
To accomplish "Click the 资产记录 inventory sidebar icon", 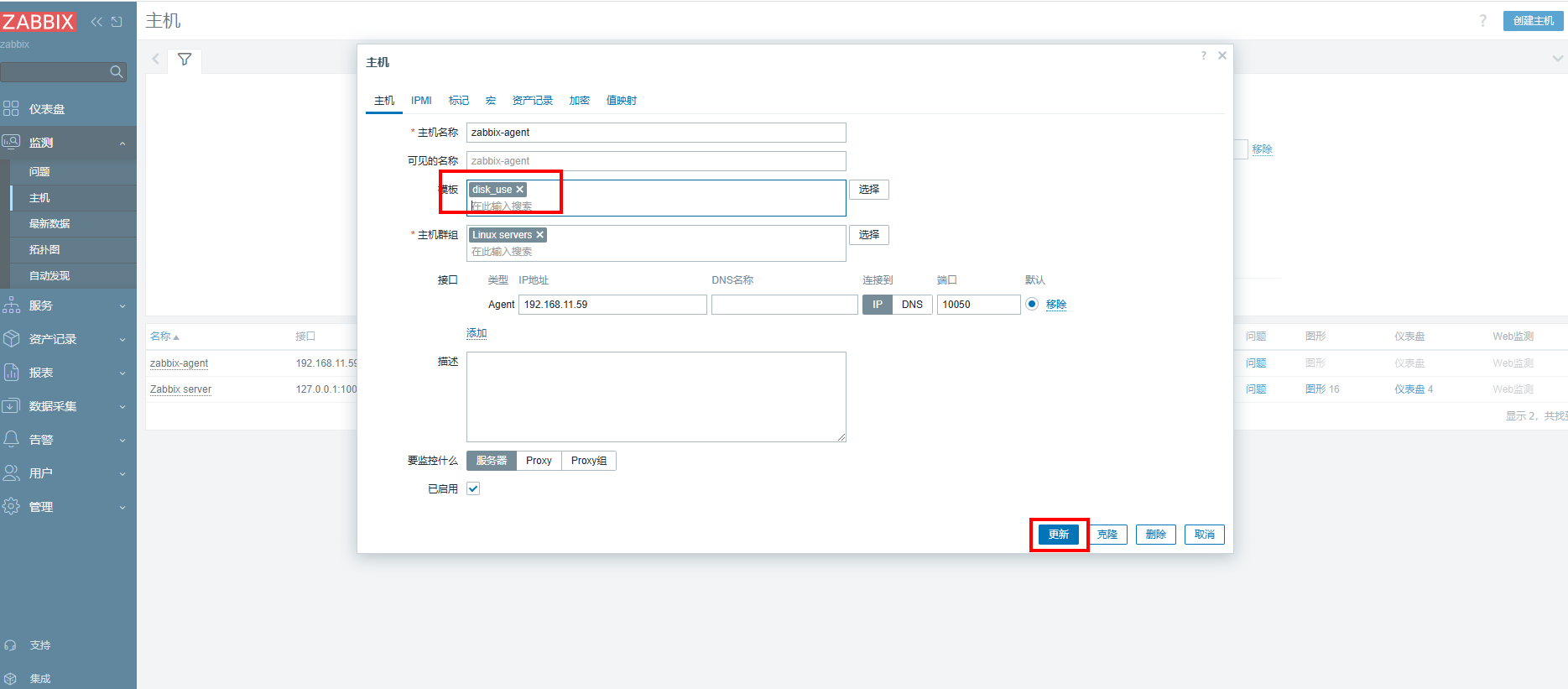I will coord(11,338).
